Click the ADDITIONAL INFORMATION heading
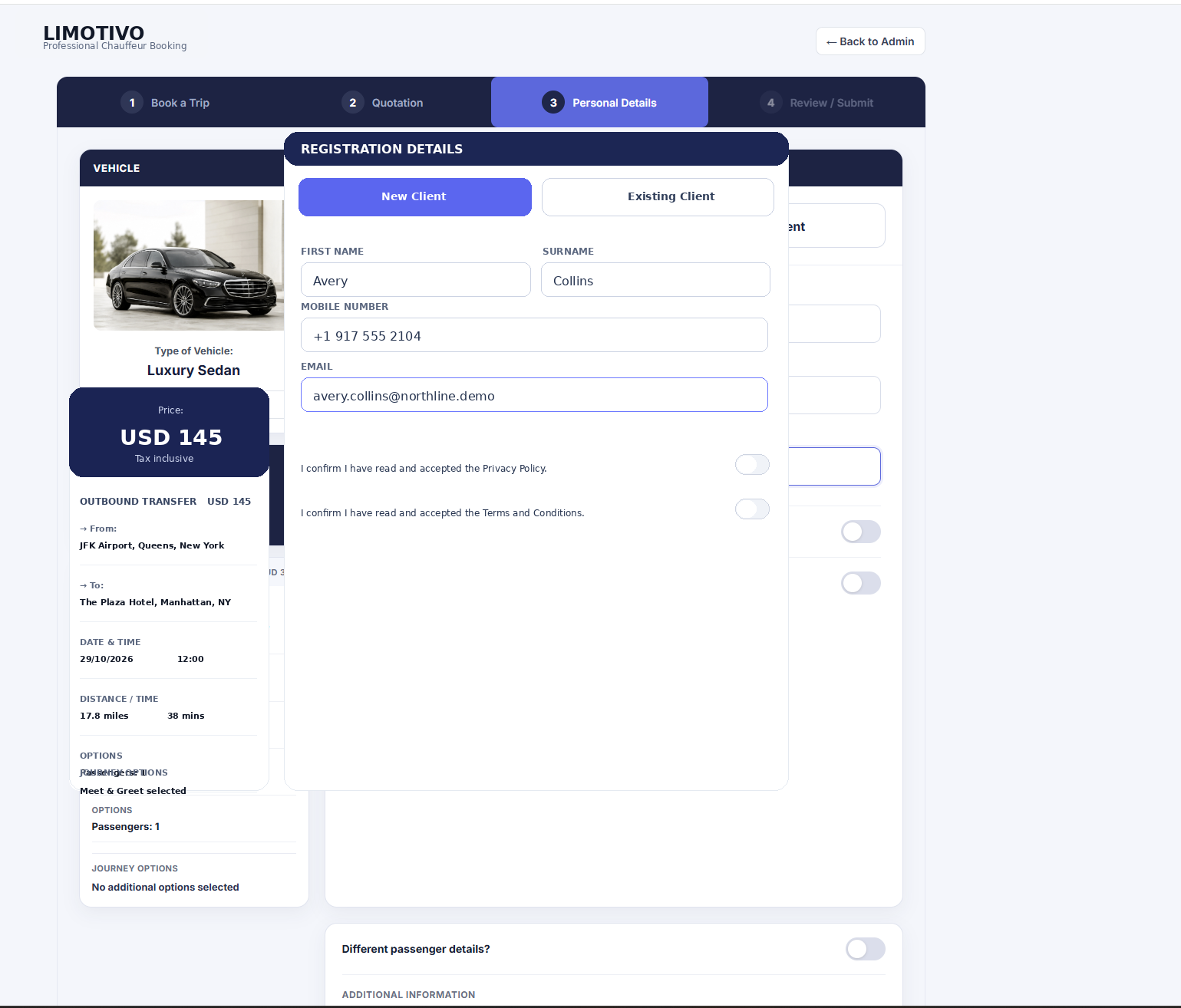 click(408, 995)
